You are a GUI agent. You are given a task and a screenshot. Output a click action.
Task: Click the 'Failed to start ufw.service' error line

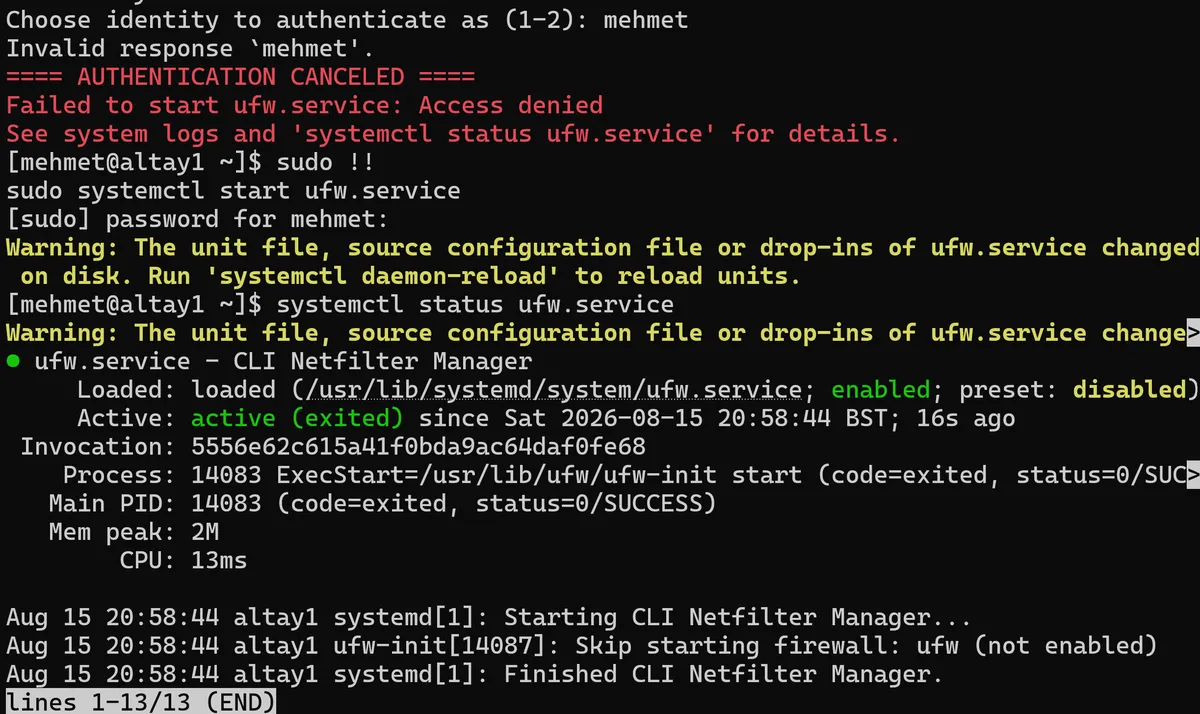(x=304, y=105)
